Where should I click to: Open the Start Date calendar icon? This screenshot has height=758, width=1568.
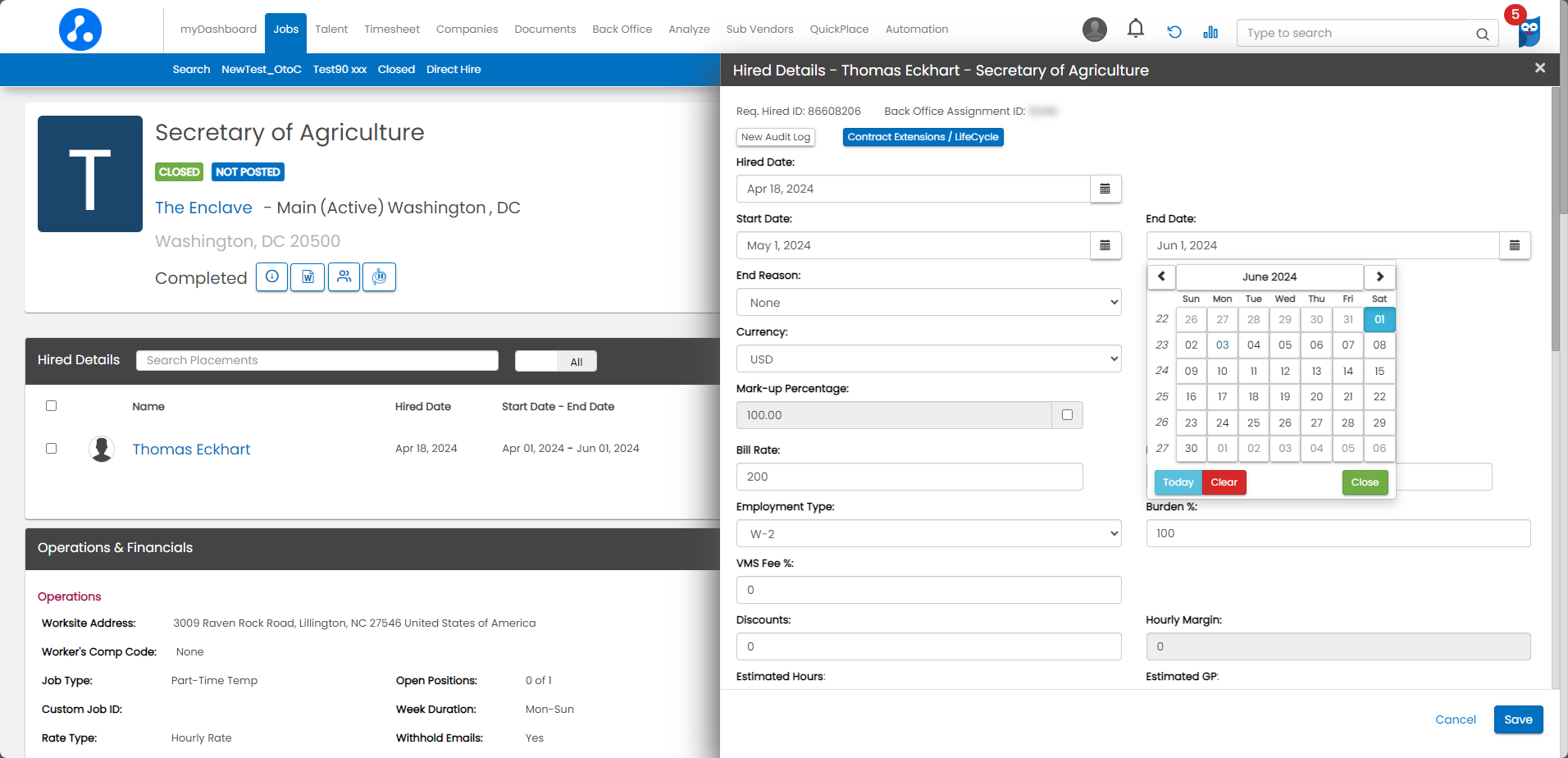1105,245
